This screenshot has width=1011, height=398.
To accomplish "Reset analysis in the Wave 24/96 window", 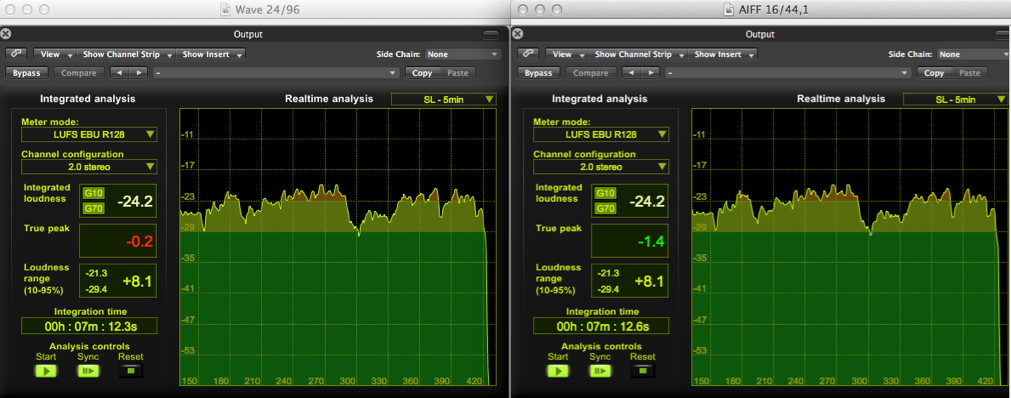I will click(x=131, y=371).
